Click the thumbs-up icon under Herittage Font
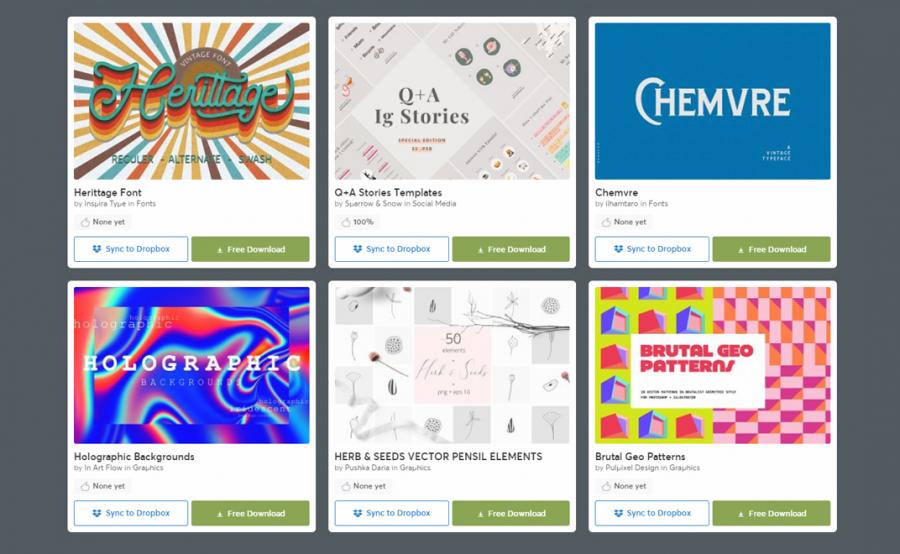 click(x=85, y=222)
